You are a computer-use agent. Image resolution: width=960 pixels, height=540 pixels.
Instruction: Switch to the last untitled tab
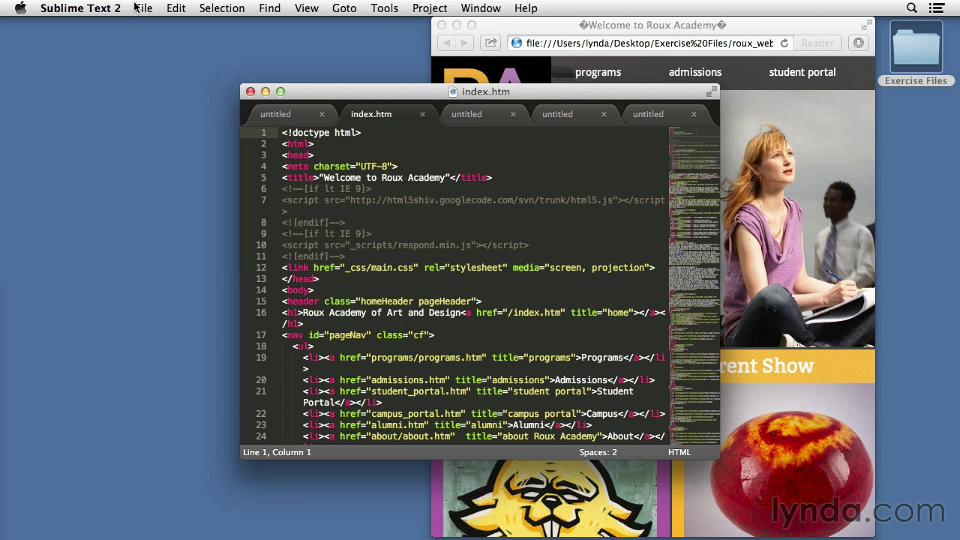click(x=648, y=114)
